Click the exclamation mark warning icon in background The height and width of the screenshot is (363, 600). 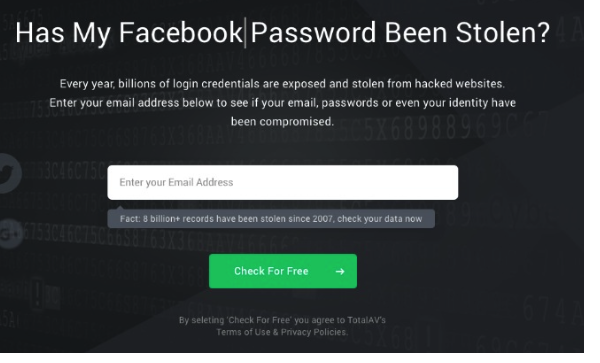[38, 293]
